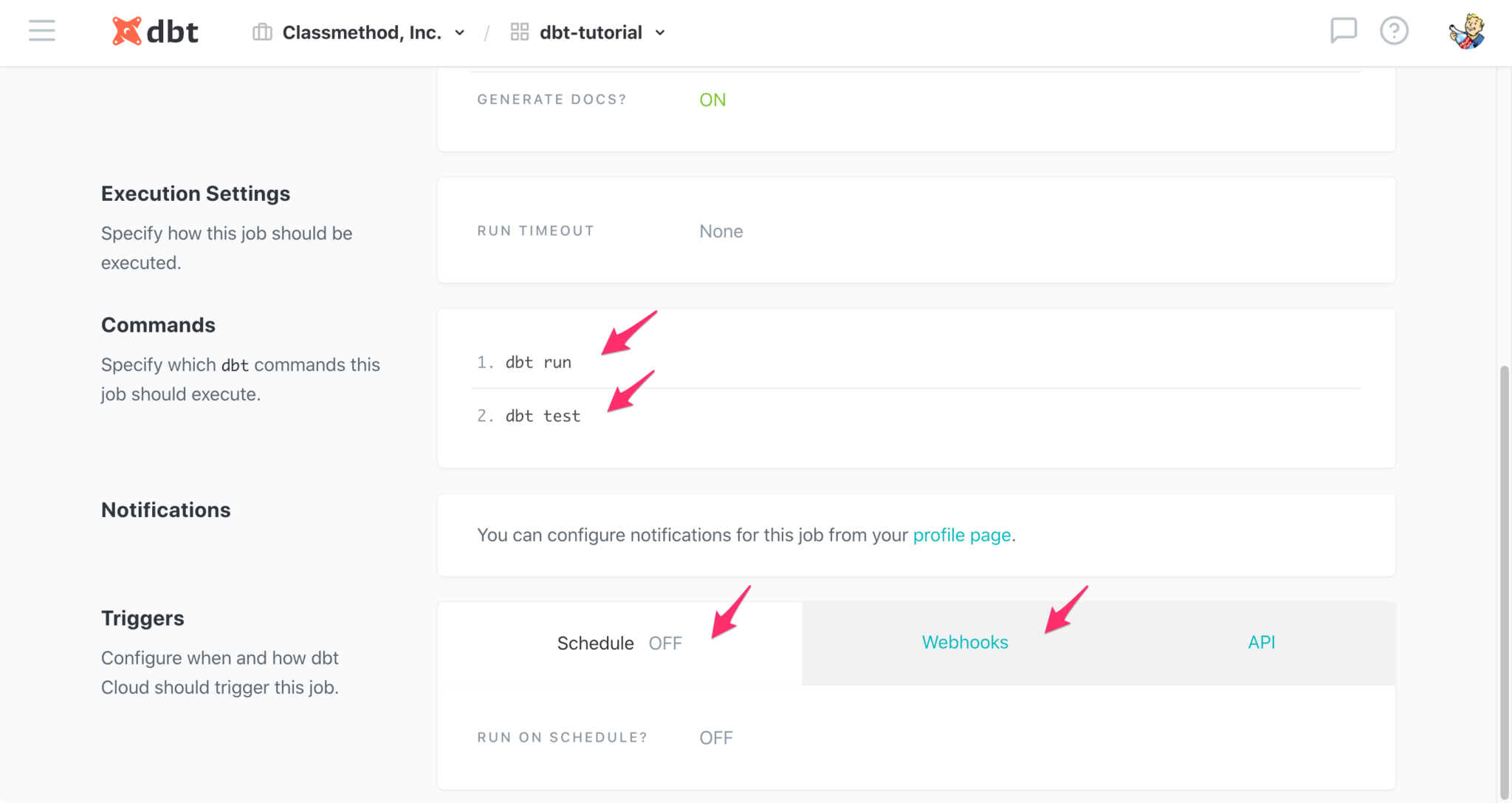Open the help question mark icon
The width and height of the screenshot is (1512, 803).
coord(1394,31)
